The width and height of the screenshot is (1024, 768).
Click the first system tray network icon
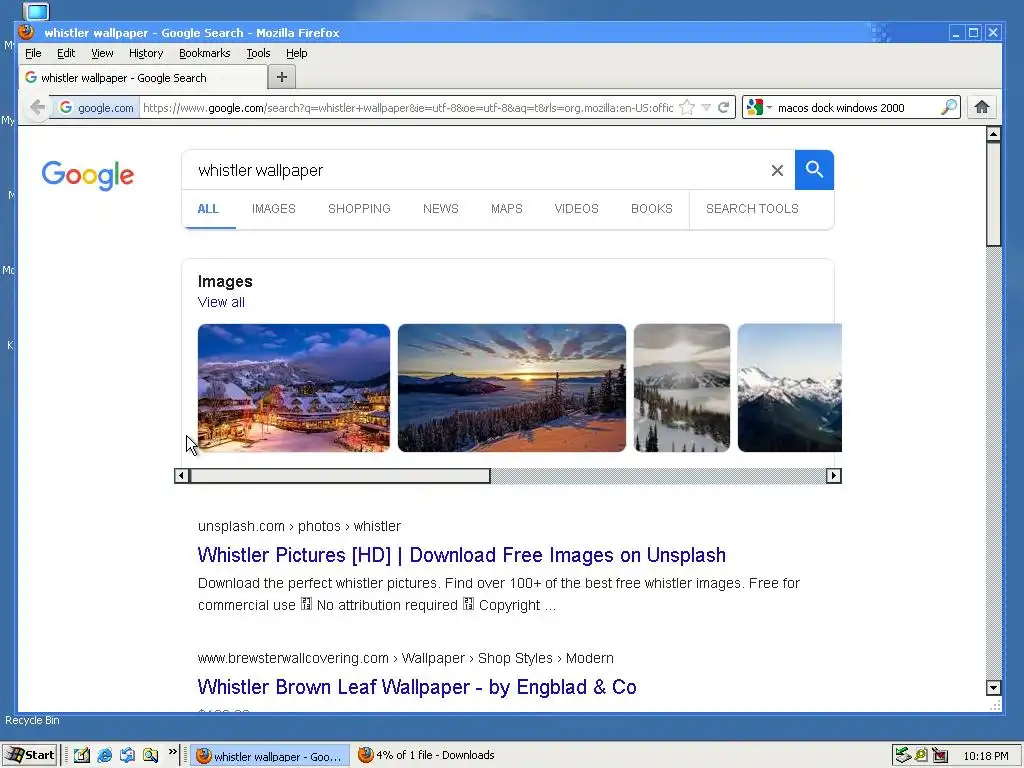coord(903,756)
